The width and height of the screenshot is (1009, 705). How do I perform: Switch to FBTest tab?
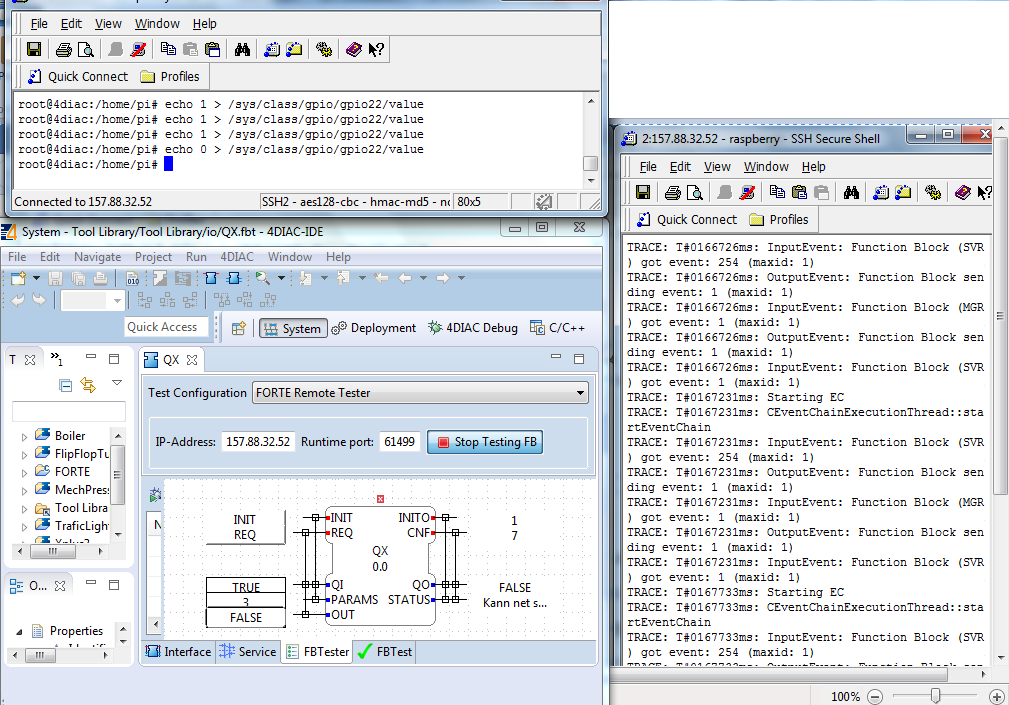point(385,652)
